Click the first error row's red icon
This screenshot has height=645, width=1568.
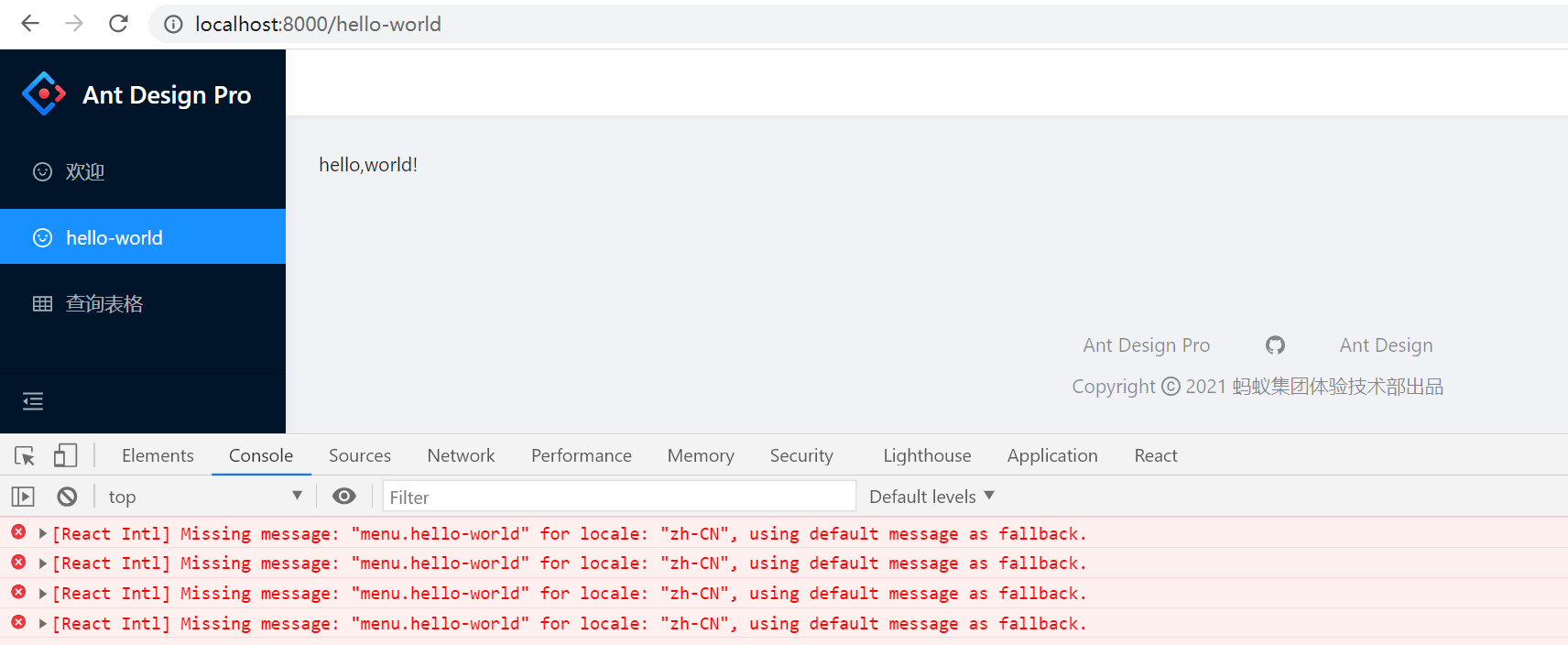click(18, 532)
